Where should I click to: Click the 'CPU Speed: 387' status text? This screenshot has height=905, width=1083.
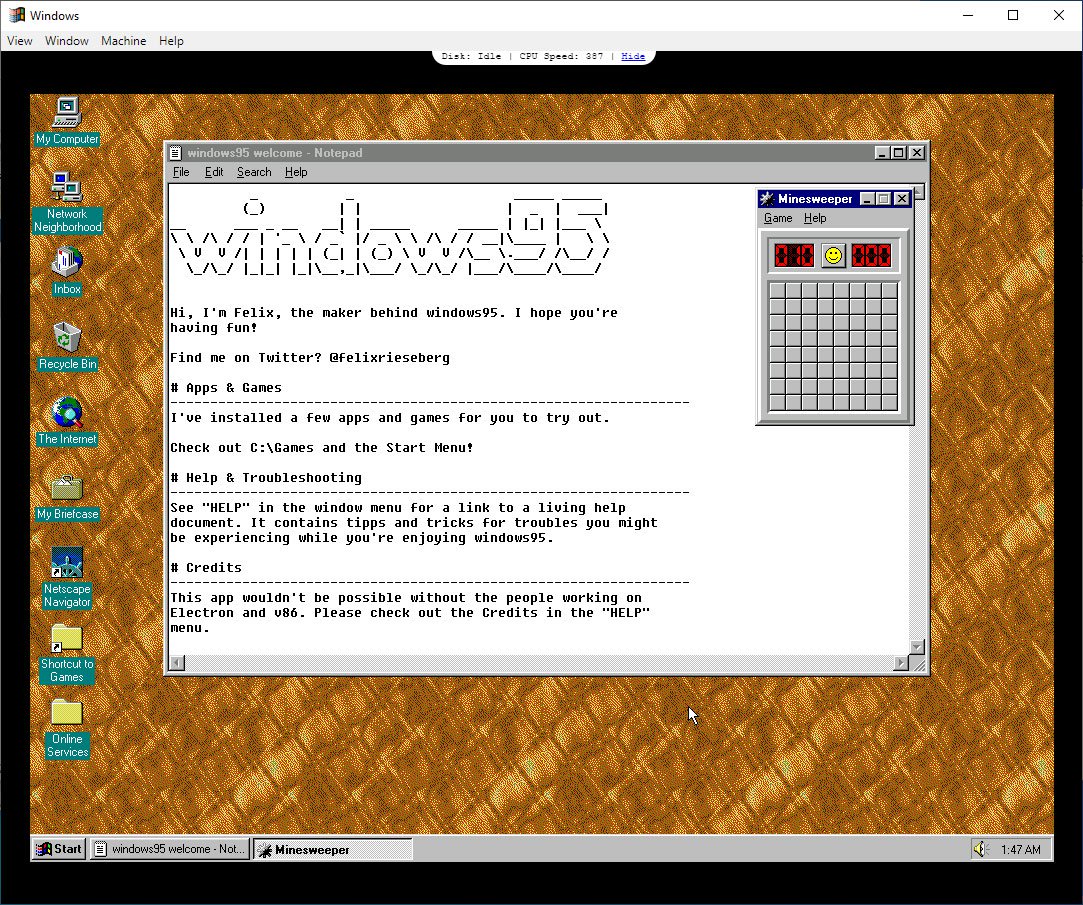[561, 56]
